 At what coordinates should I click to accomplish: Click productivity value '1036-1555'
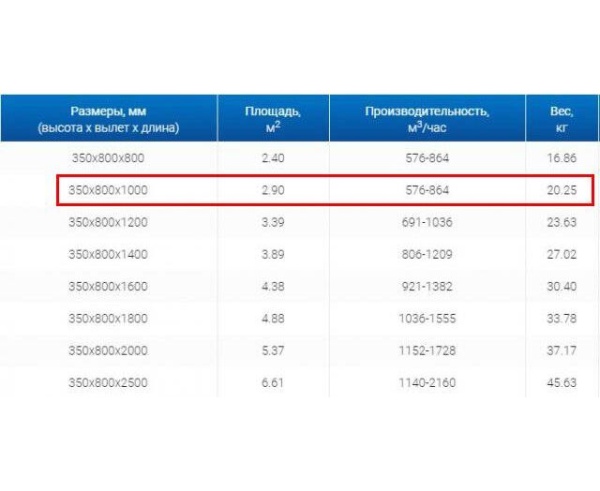click(x=427, y=318)
